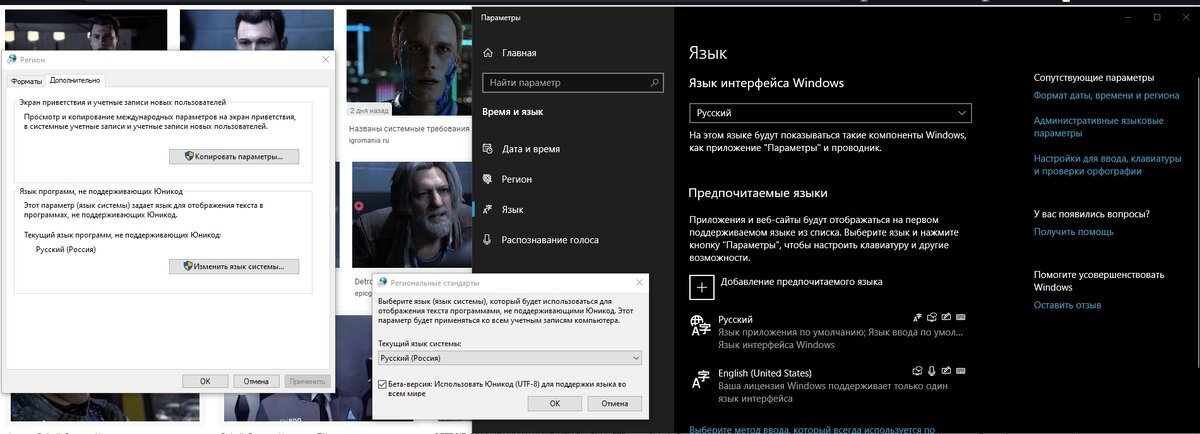Open the Текущий язык системы combo box
Viewport: 1200px width, 434px height.
point(510,357)
